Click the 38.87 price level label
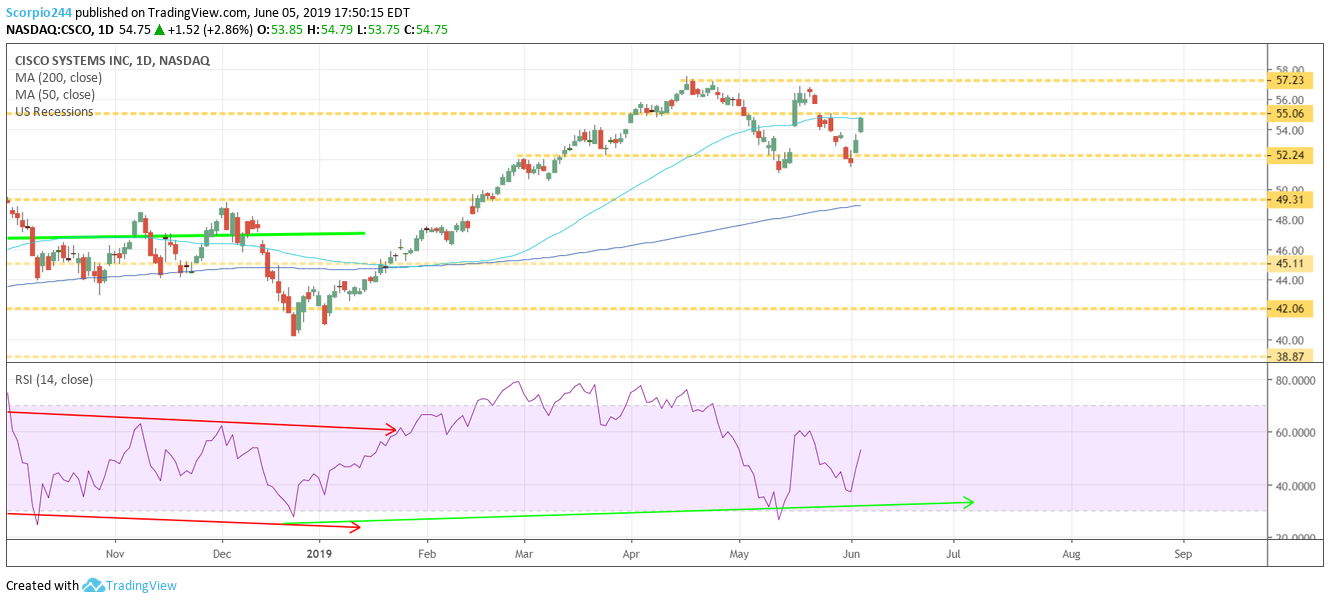 click(x=1289, y=355)
